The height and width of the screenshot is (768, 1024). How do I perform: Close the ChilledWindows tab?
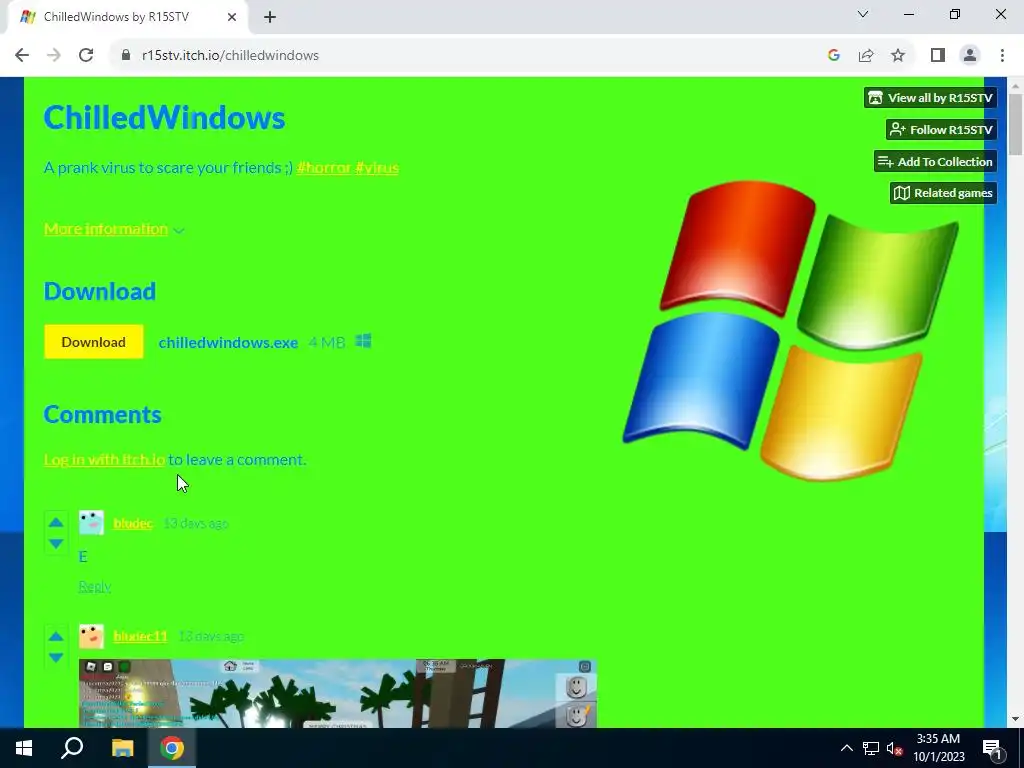232,17
